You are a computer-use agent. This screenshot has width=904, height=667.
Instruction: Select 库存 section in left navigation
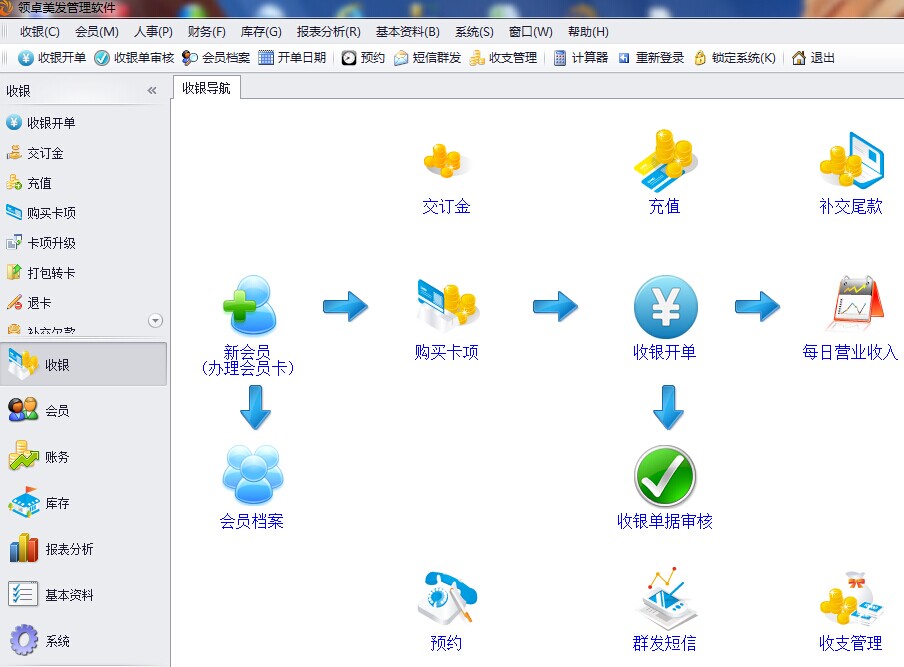click(57, 503)
